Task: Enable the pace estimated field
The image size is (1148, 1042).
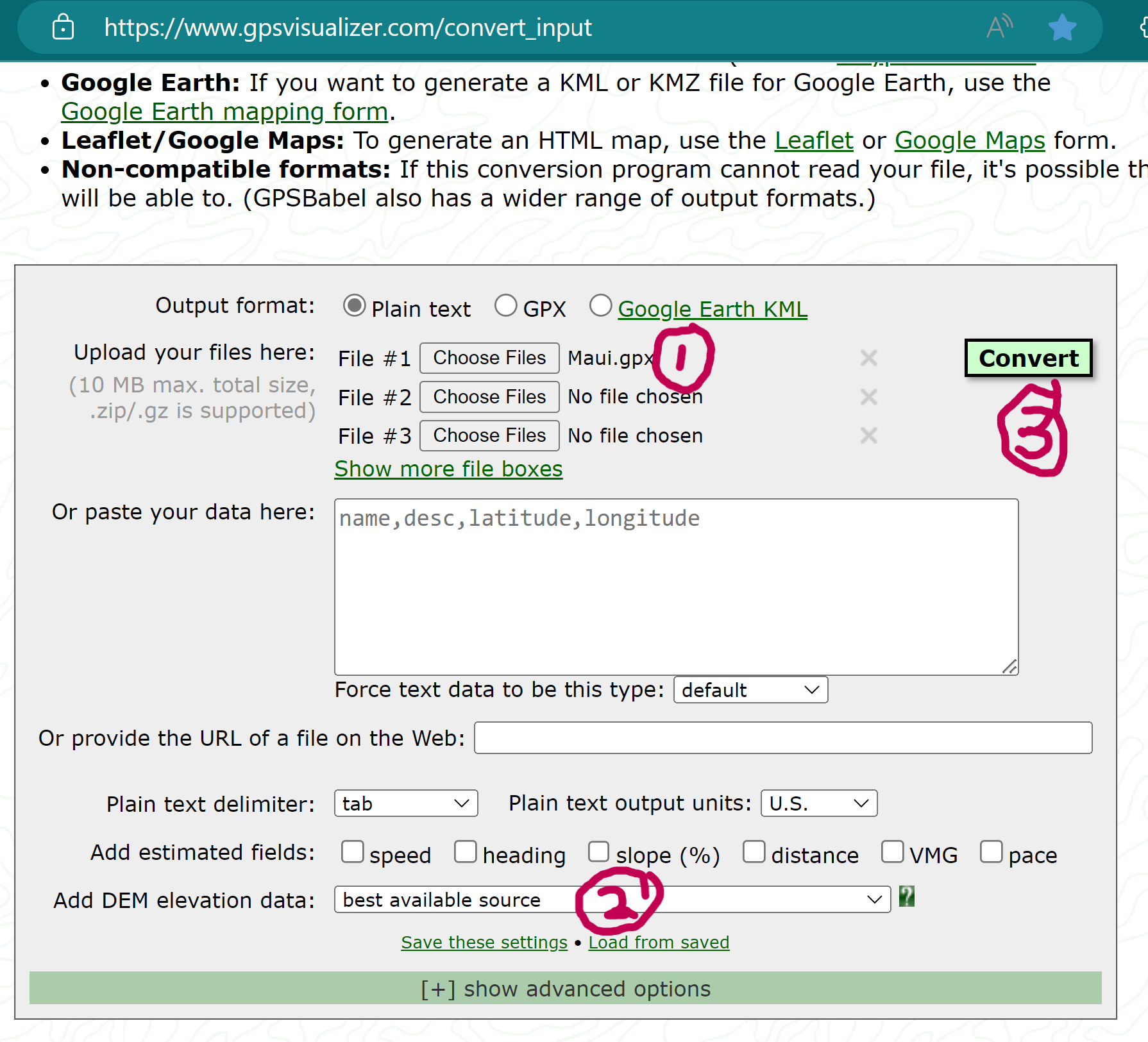Action: point(992,852)
